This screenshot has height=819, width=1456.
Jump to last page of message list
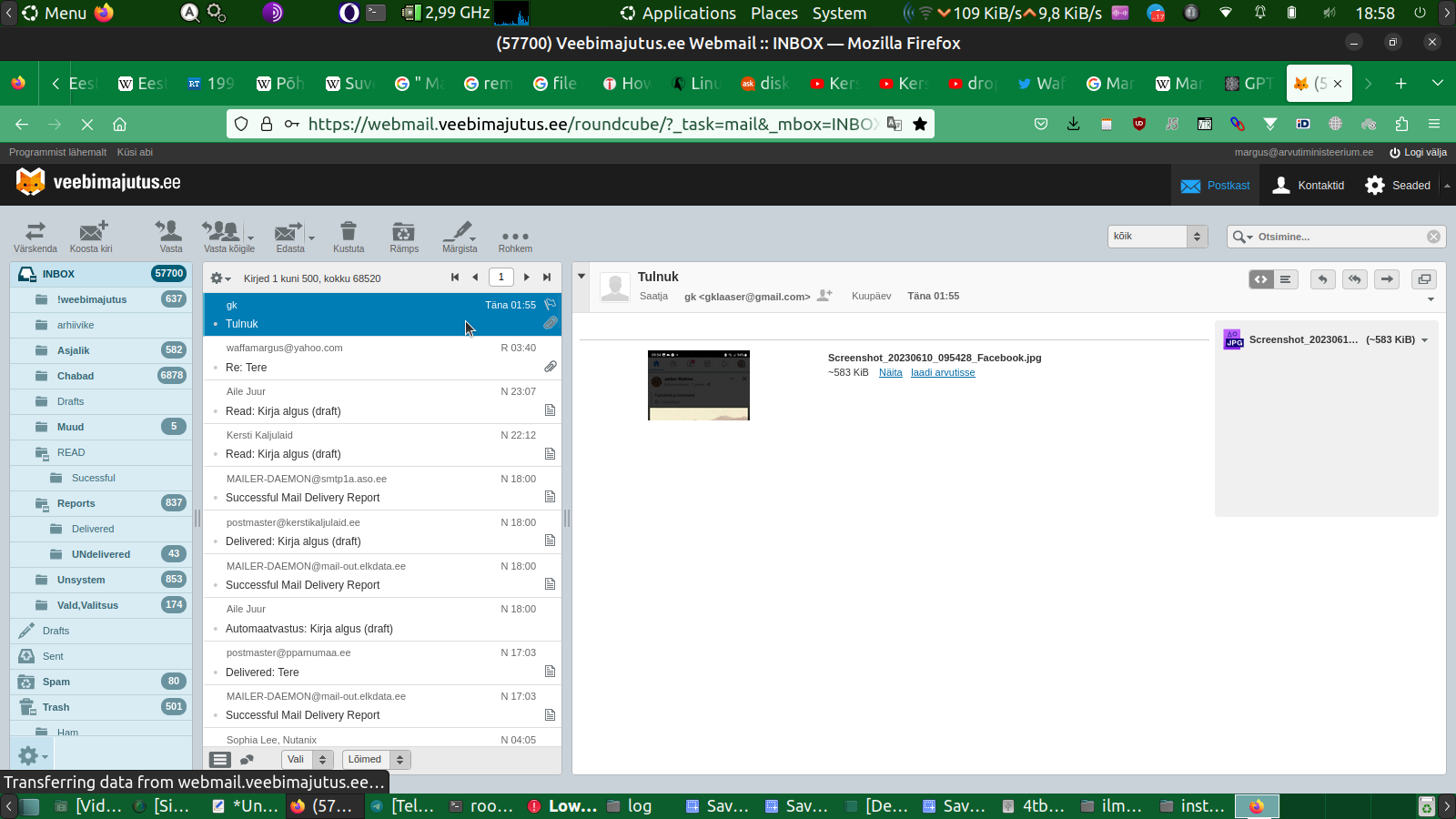(547, 278)
